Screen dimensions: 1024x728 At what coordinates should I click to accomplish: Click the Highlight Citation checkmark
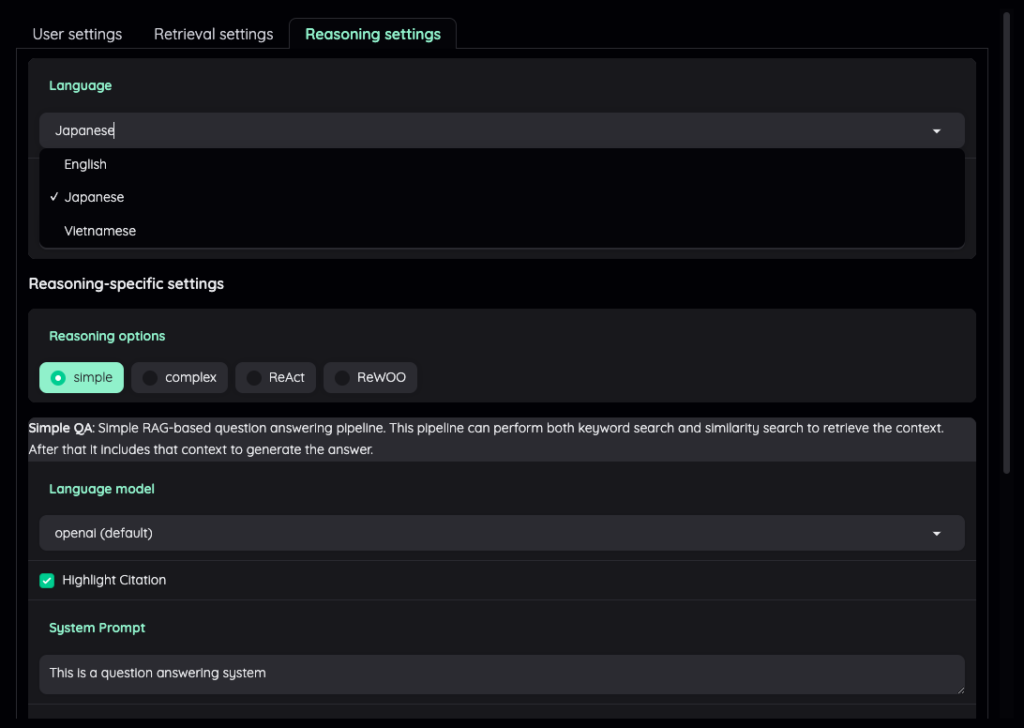[x=46, y=580]
